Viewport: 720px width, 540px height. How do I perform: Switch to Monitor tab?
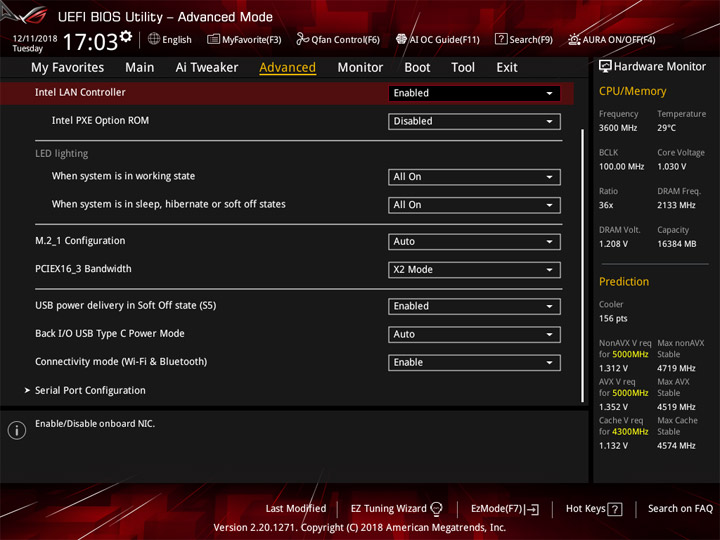click(x=360, y=68)
